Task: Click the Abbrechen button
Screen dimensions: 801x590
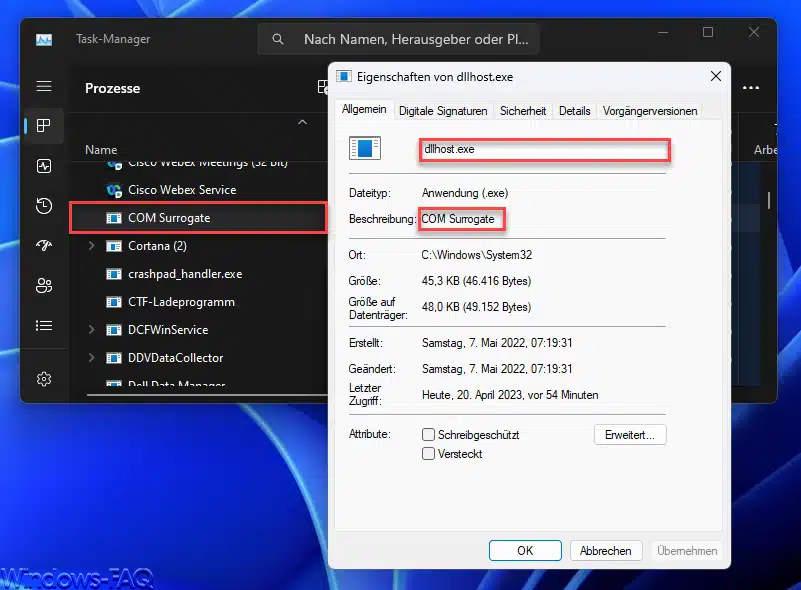Action: coord(605,551)
